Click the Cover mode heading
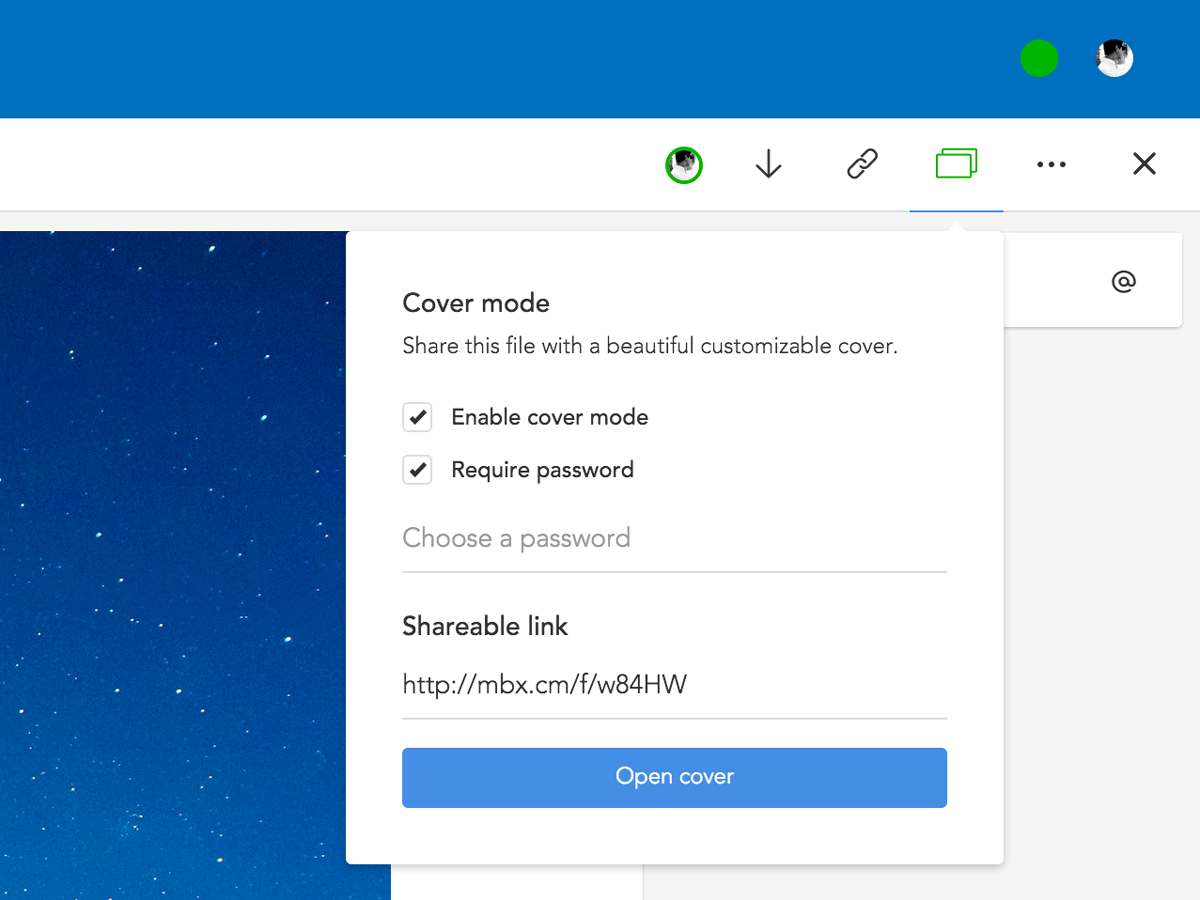 (476, 303)
